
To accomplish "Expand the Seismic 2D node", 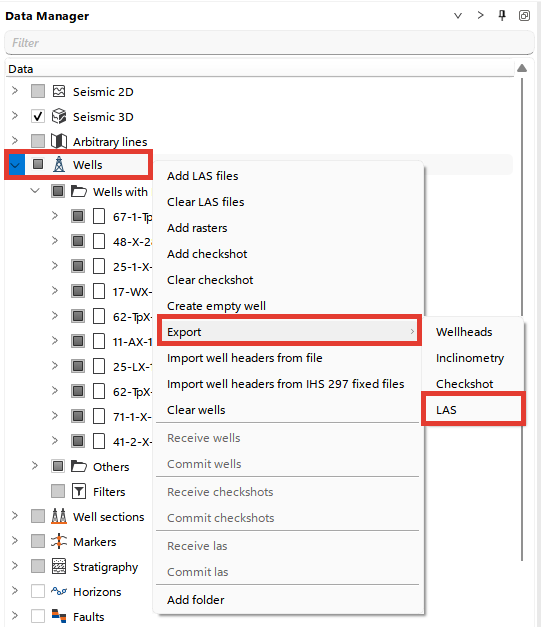I will 15,91.
